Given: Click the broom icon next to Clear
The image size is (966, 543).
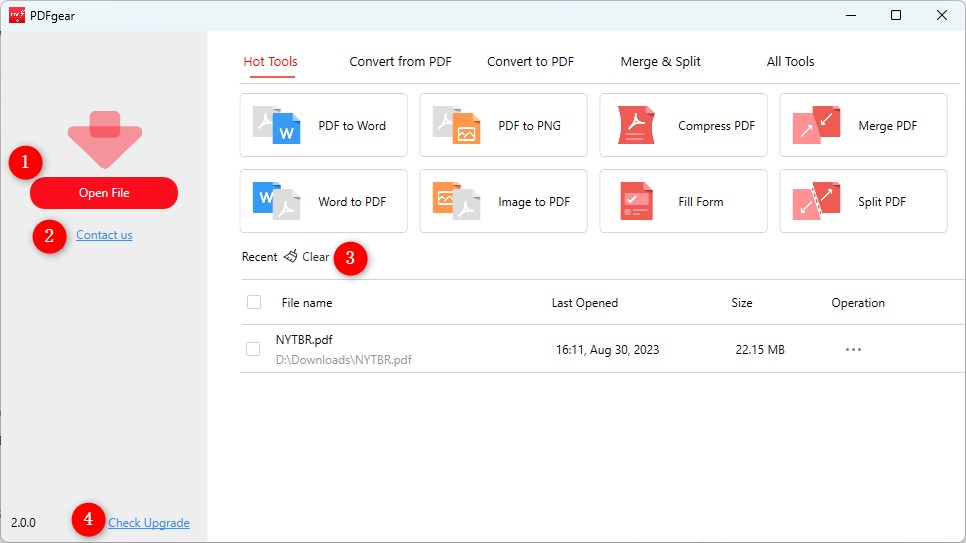Looking at the screenshot, I should pos(290,257).
